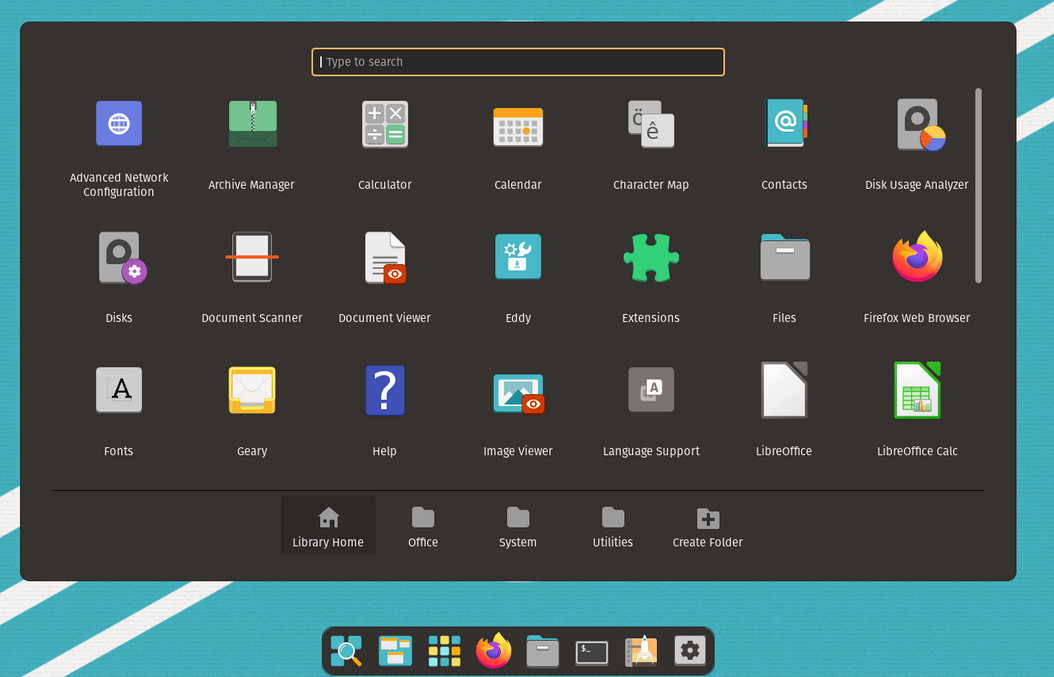Open system settings from the dock

689,651
